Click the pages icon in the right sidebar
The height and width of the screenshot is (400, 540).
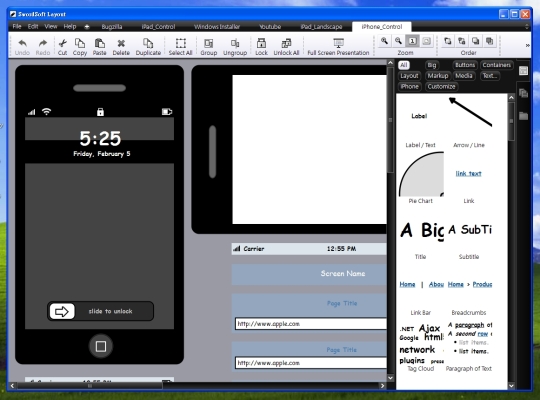click(x=523, y=93)
